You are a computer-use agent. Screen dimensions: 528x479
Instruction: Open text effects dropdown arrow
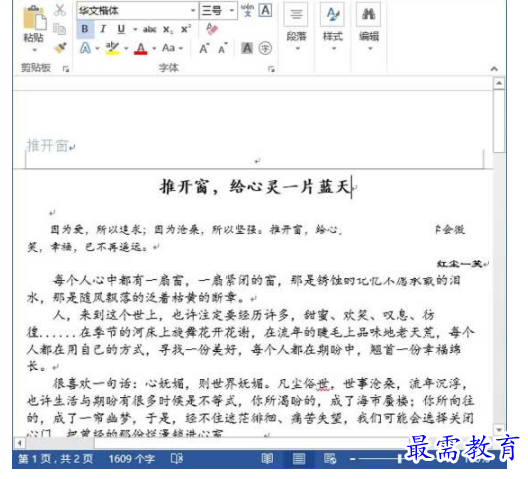pos(97,49)
